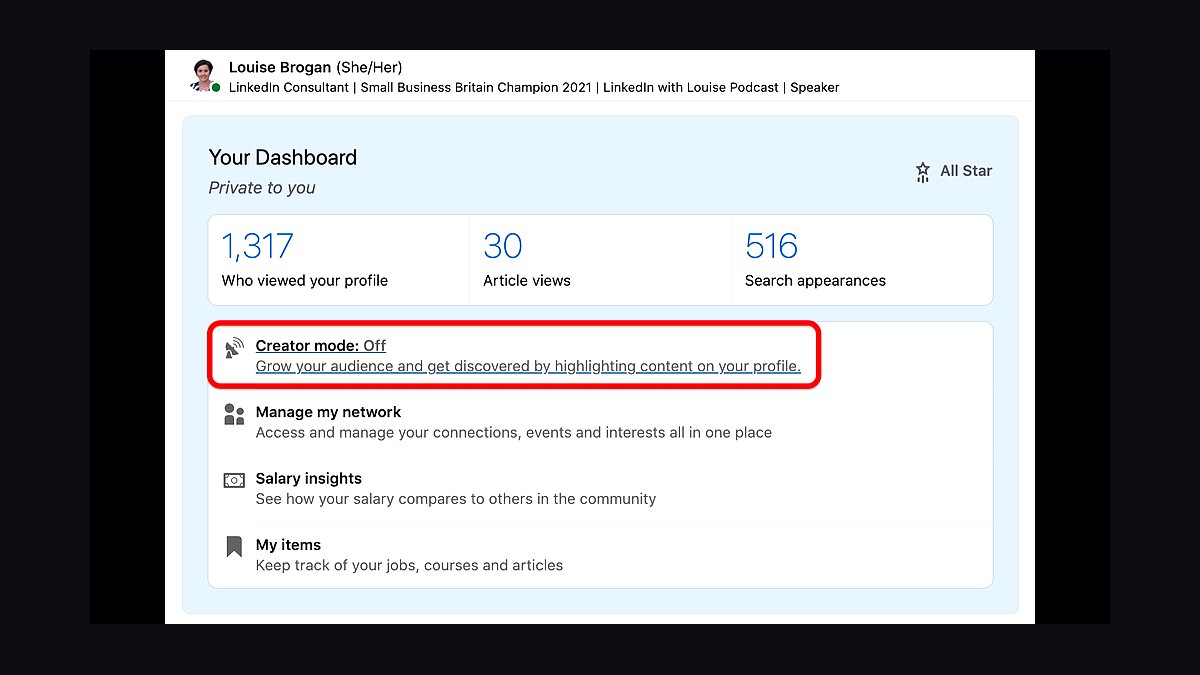Screen dimensions: 1200x675
Task: Open My items
Action: pos(288,545)
